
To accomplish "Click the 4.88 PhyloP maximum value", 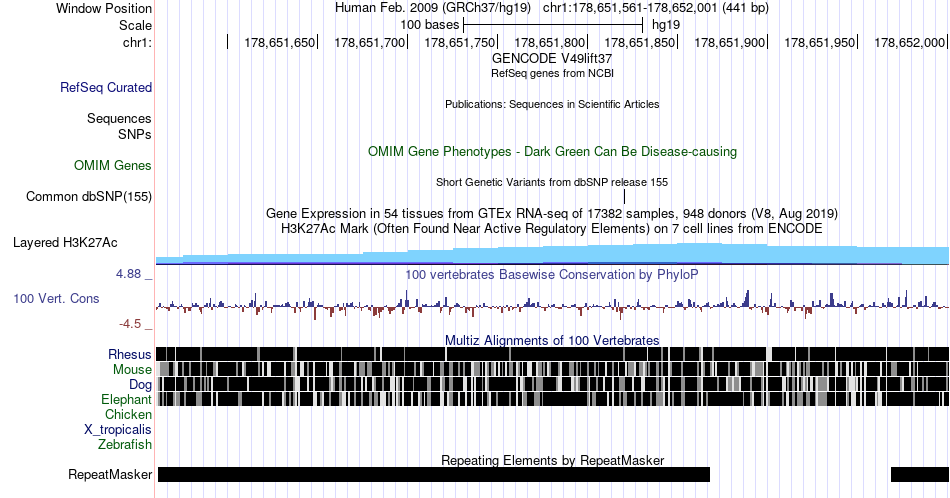I will pos(129,274).
